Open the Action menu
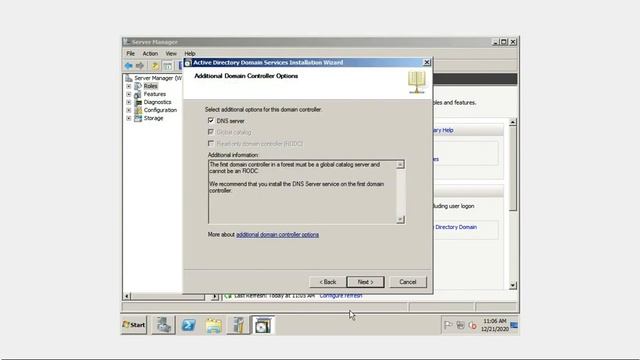This screenshot has height=360, width=640. tap(150, 53)
